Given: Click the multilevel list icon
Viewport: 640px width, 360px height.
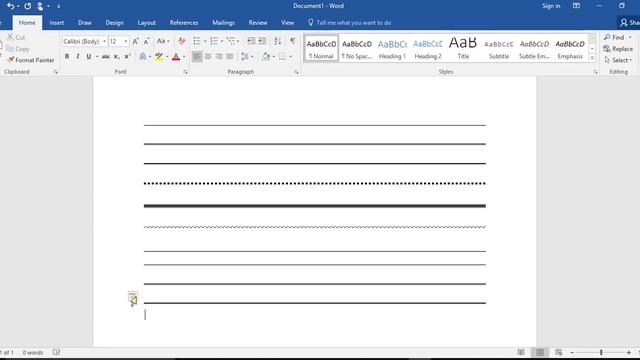Looking at the screenshot, I should tap(231, 41).
